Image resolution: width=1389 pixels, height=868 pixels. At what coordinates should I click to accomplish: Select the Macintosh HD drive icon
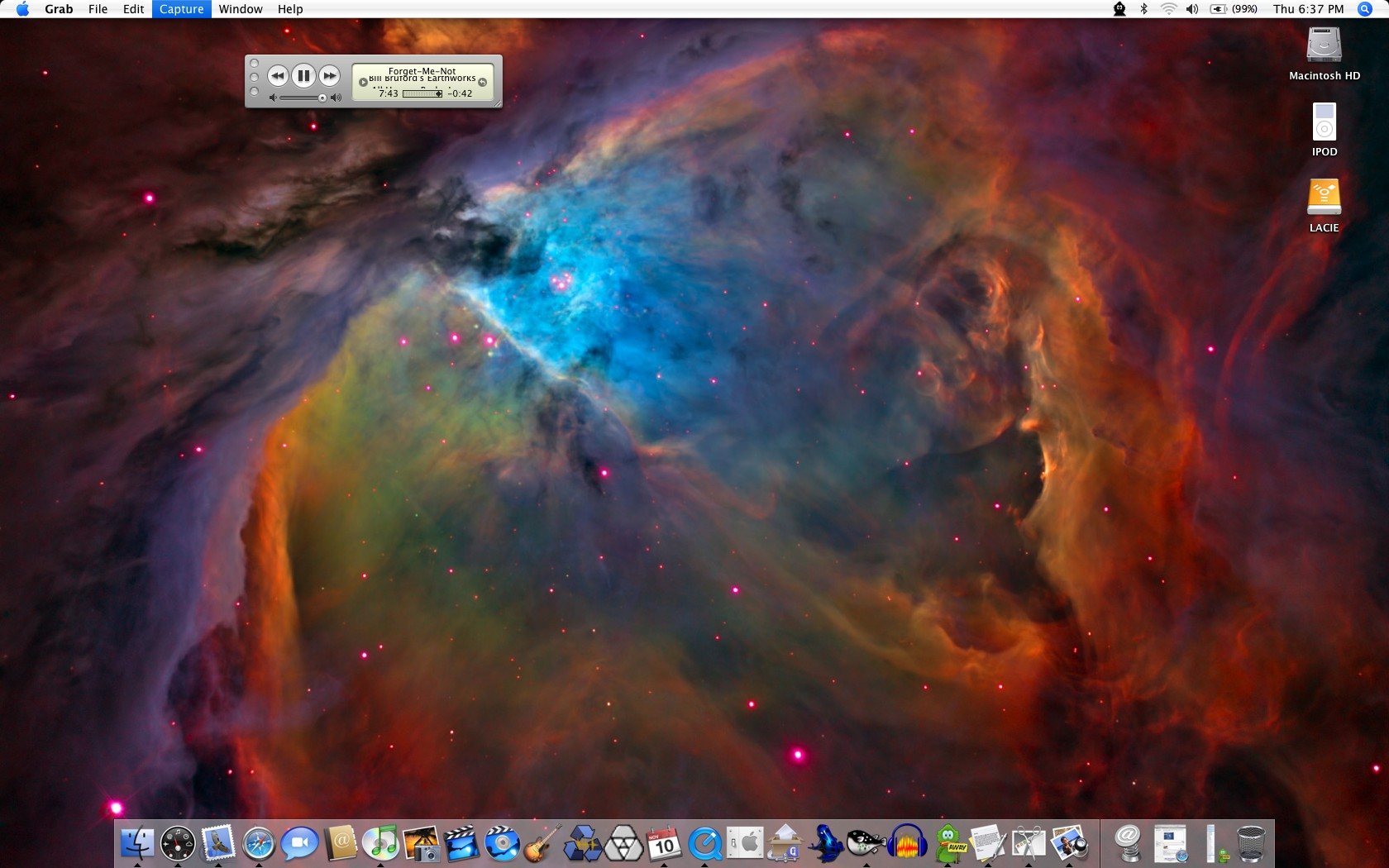point(1324,45)
